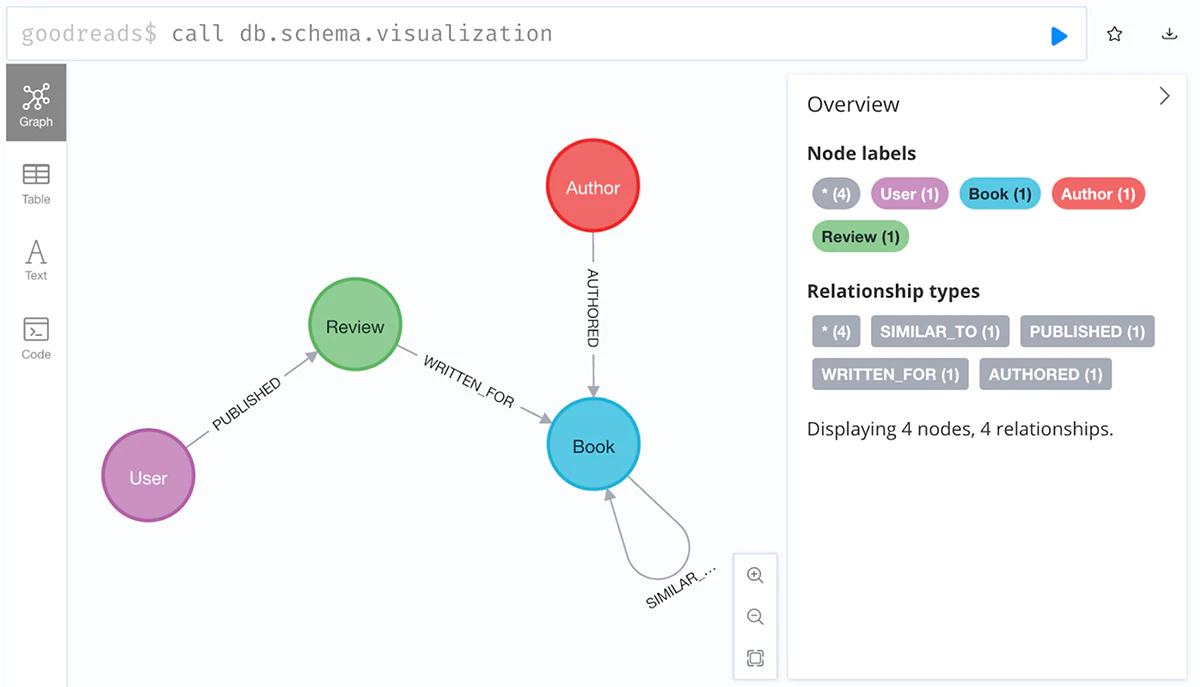Save query to favorites with star icon
1200x687 pixels.
coord(1115,35)
